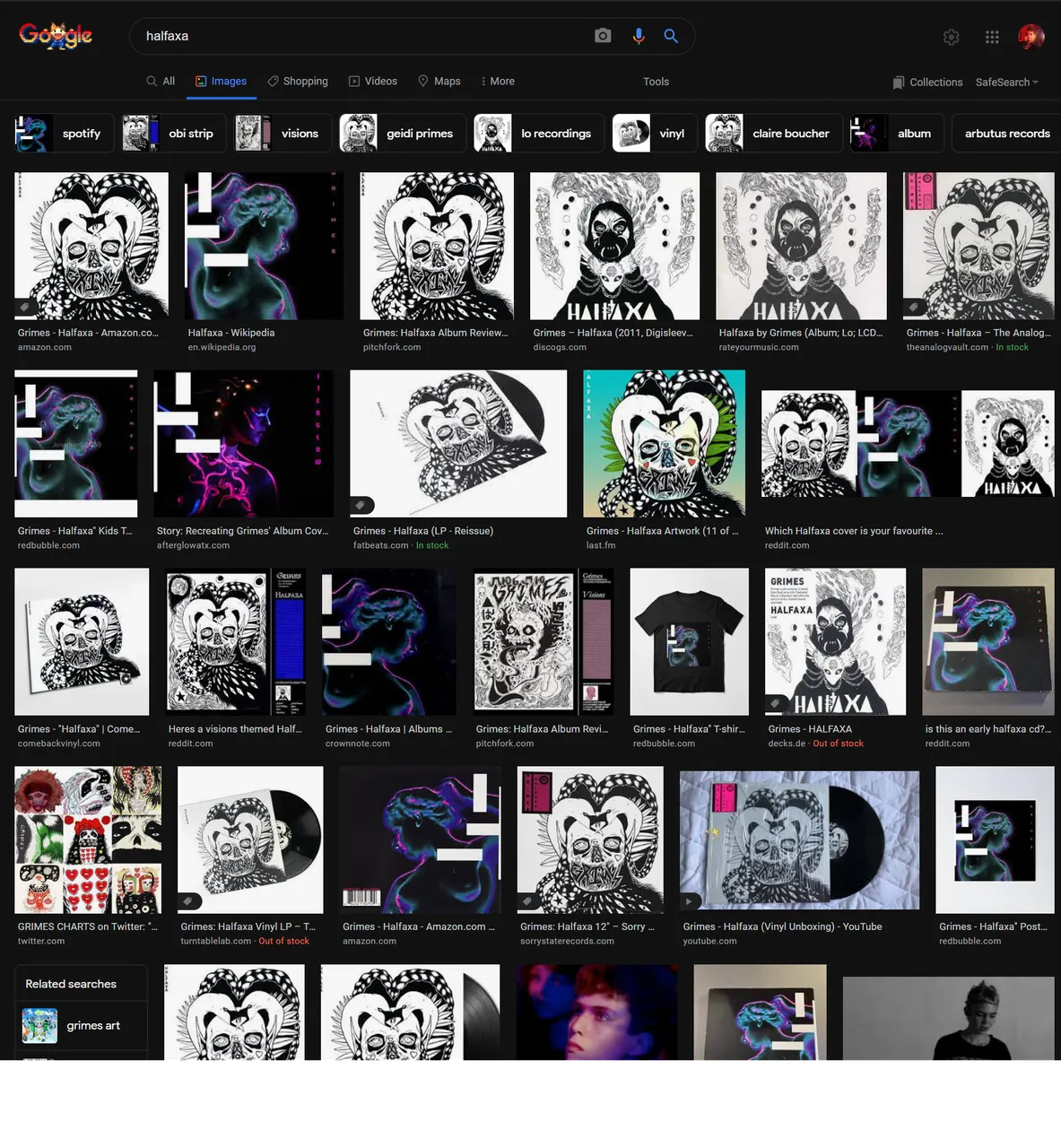This screenshot has width=1061, height=1148.
Task: Open Collections bookmark link
Action: click(x=927, y=82)
